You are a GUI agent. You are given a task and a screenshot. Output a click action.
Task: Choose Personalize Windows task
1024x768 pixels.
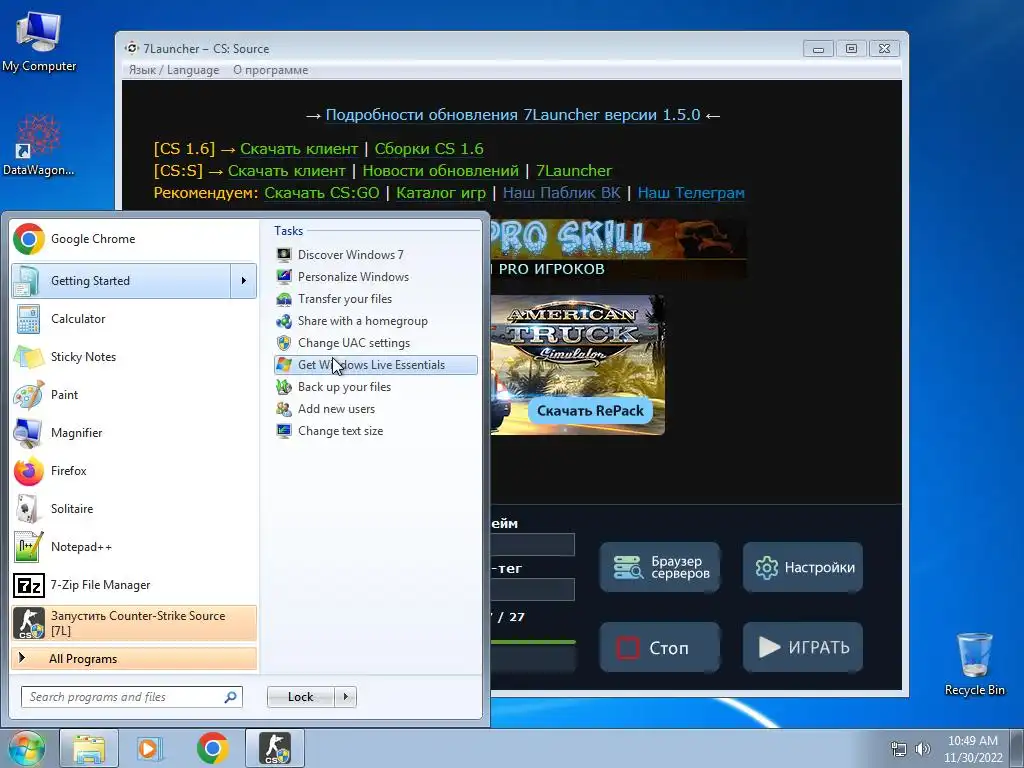pos(376,277)
